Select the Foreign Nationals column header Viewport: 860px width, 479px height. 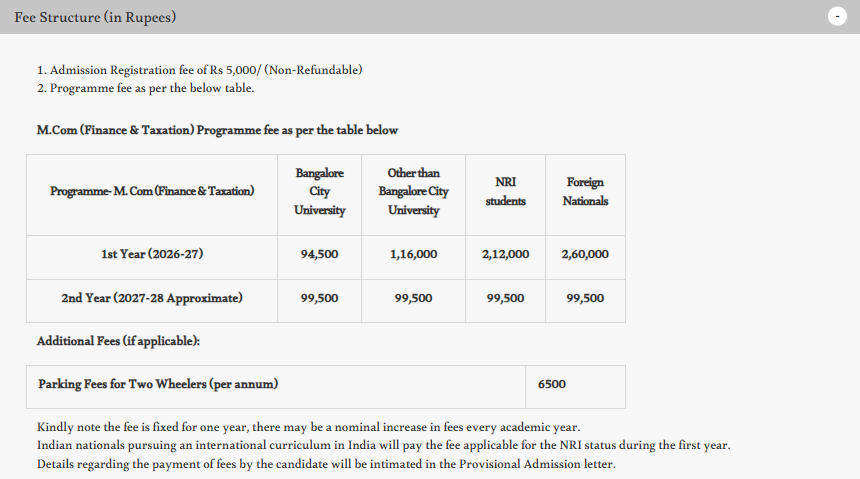tap(585, 192)
